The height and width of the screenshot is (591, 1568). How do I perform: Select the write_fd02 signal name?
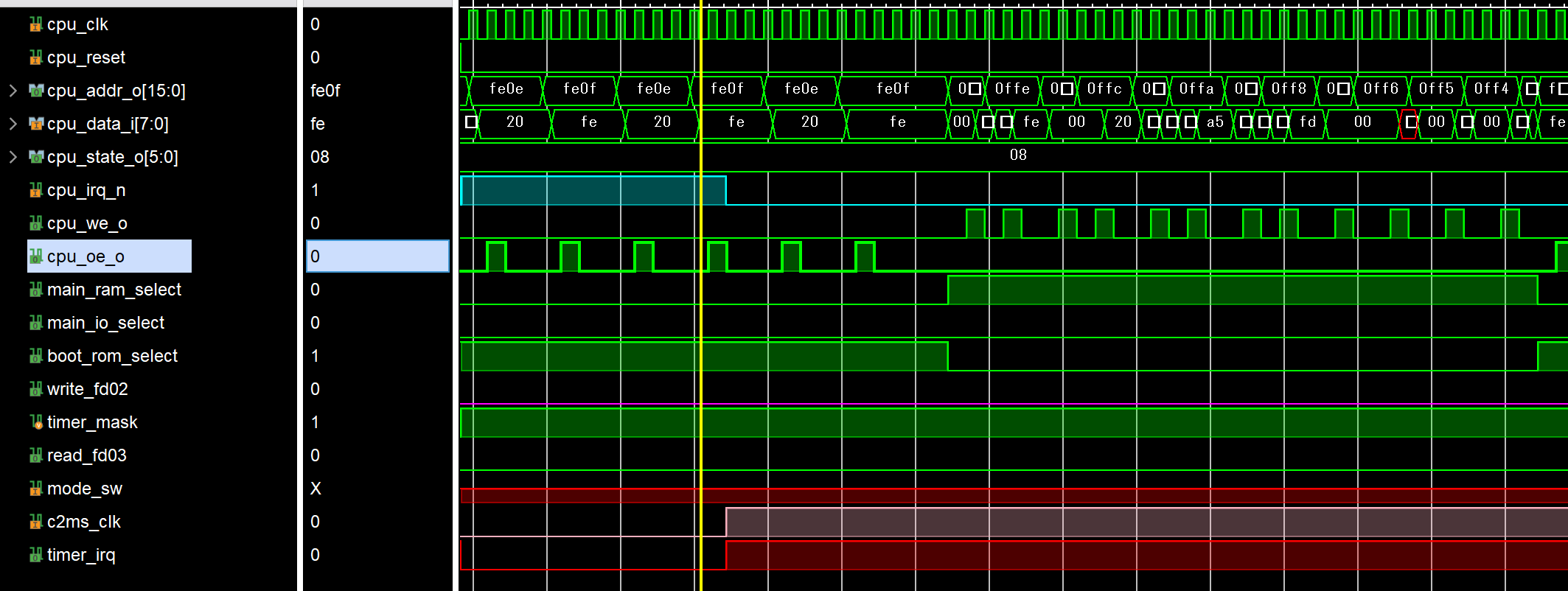[x=87, y=389]
